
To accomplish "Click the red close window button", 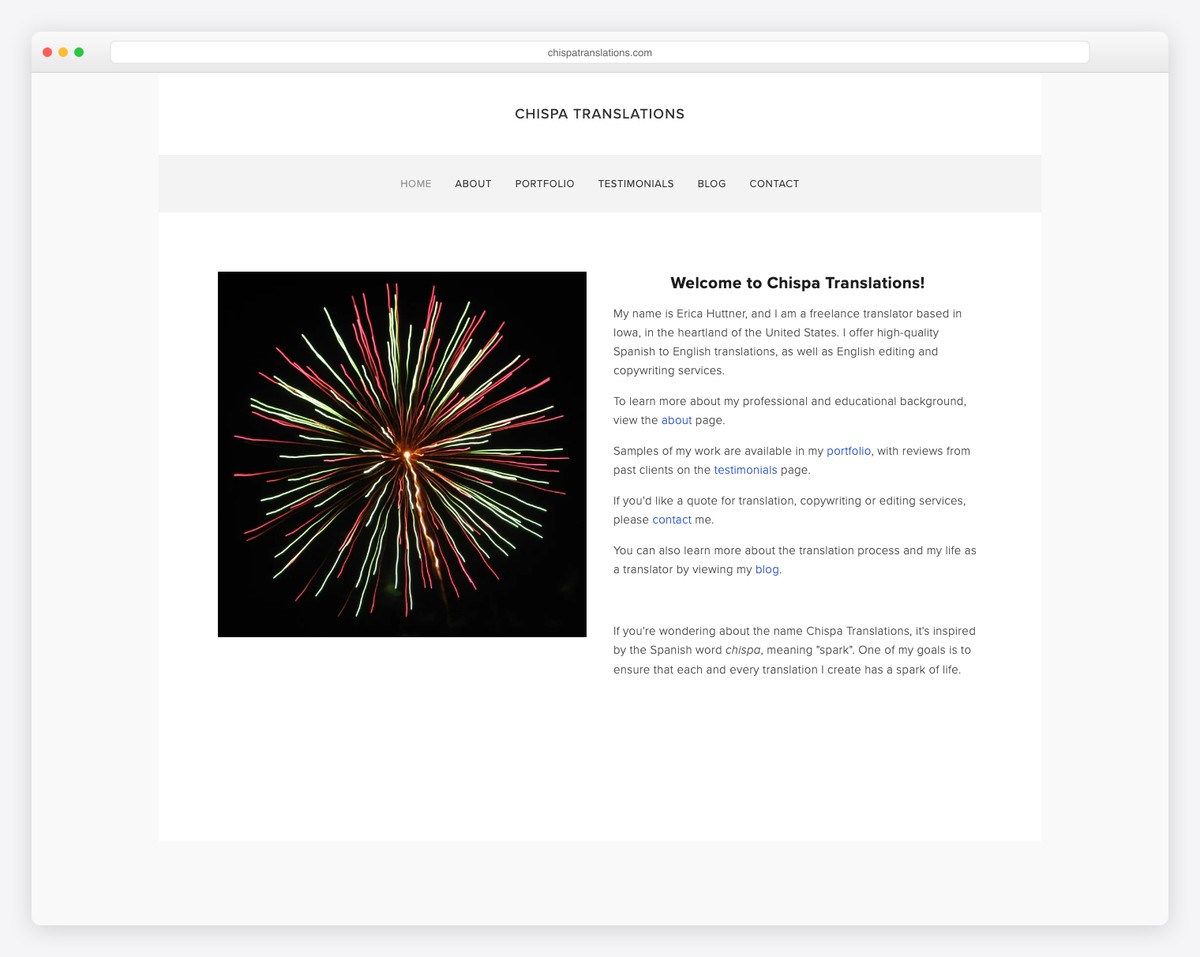I will [x=47, y=52].
